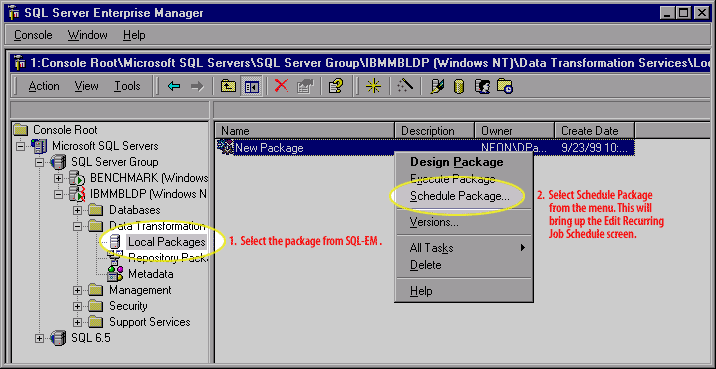Viewport: 716px width, 369px height.
Task: Select IBMMBLDP server in the tree
Action: point(148,194)
